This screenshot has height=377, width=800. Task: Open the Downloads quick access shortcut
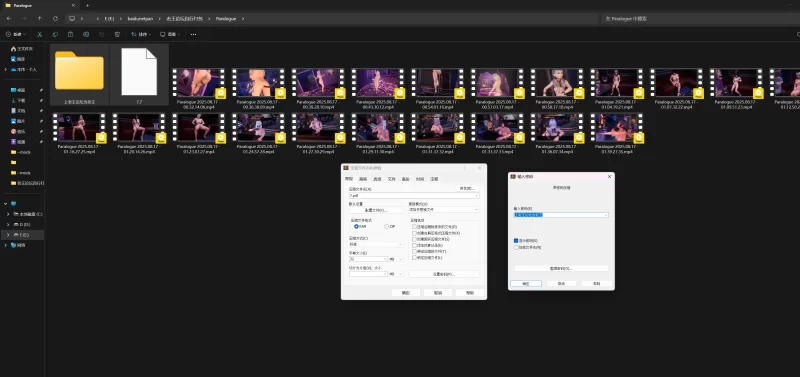point(18,100)
